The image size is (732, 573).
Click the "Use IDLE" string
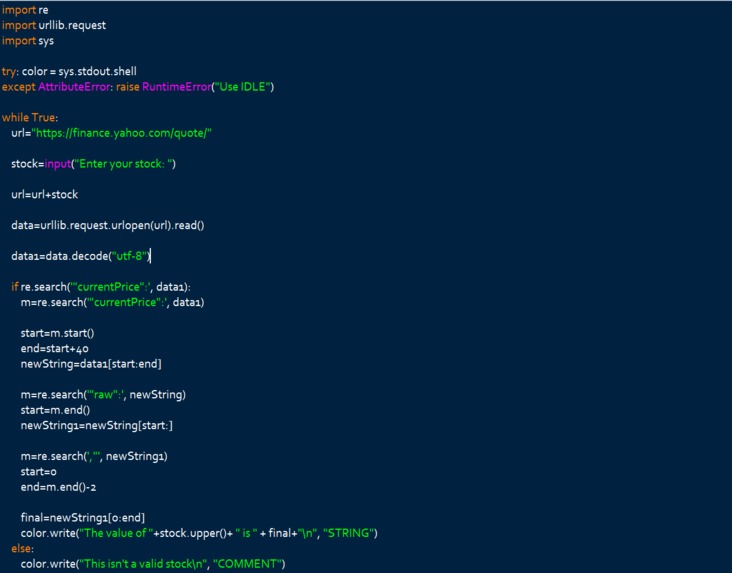coord(242,87)
